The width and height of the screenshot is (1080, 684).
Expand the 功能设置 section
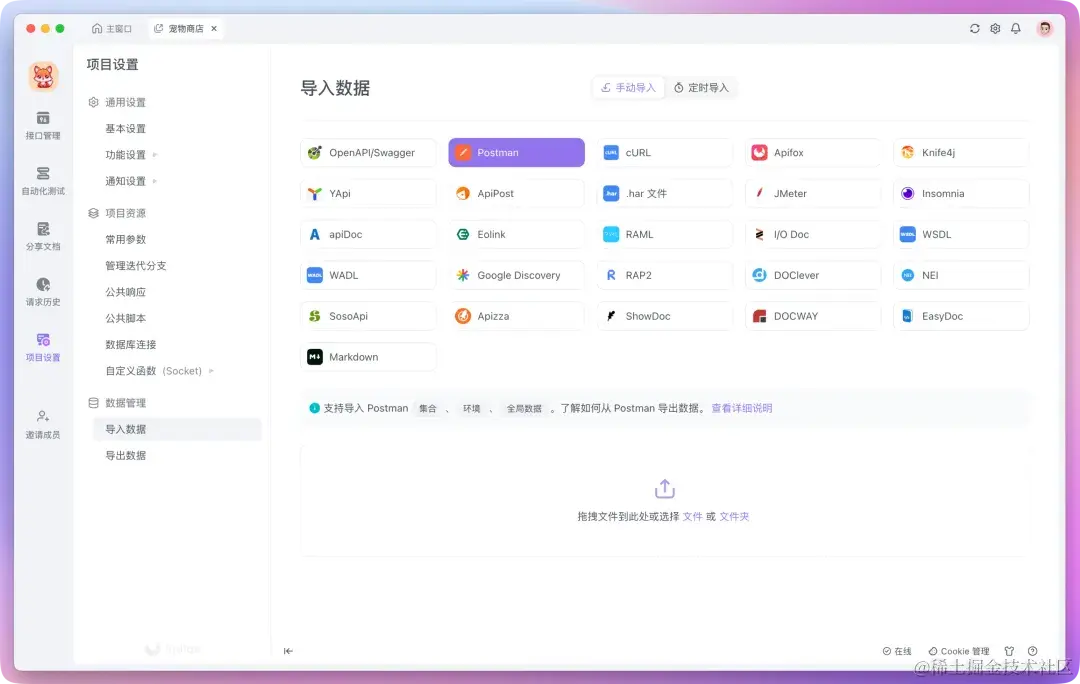126,155
